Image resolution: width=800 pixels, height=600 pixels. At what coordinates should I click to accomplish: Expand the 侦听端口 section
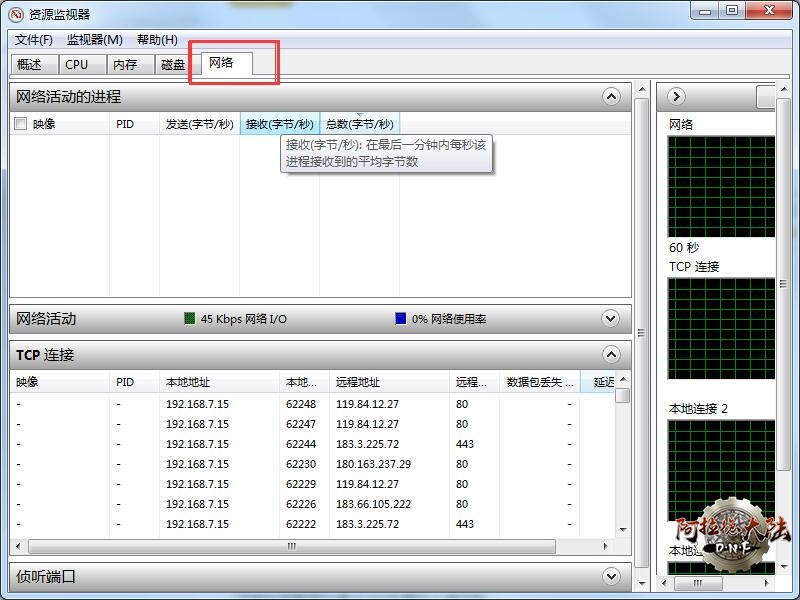pyautogui.click(x=611, y=576)
